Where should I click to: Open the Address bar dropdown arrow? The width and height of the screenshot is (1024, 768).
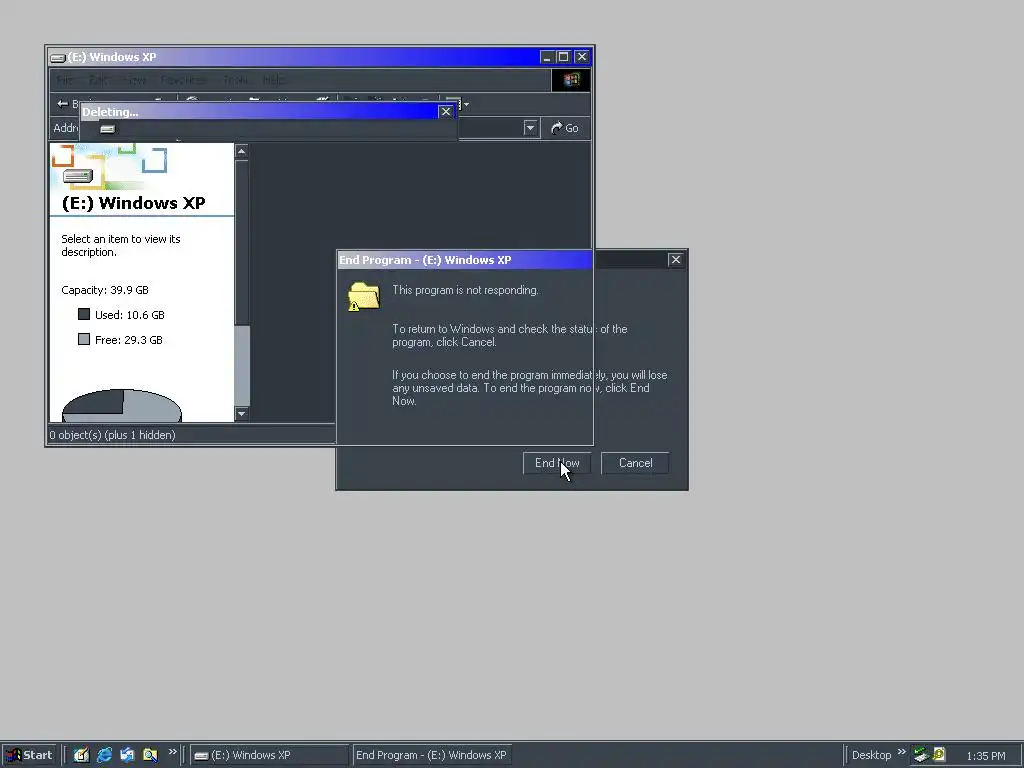(530, 128)
